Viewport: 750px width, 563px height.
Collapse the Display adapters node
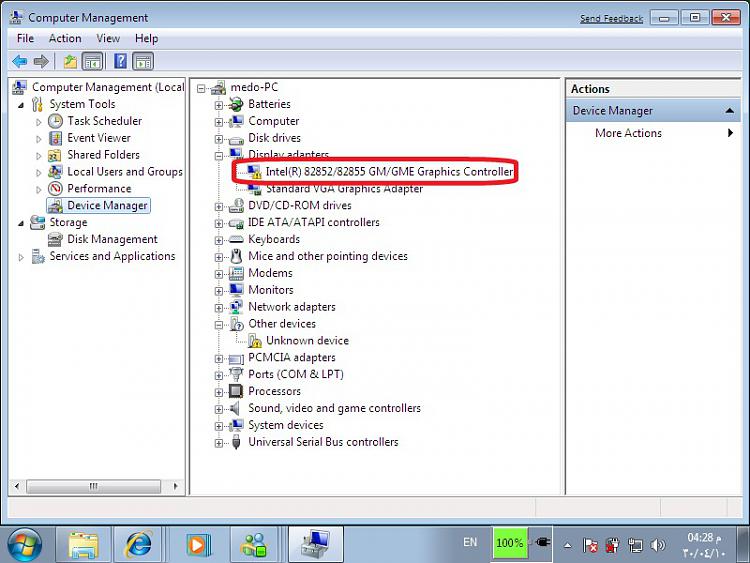tap(219, 156)
